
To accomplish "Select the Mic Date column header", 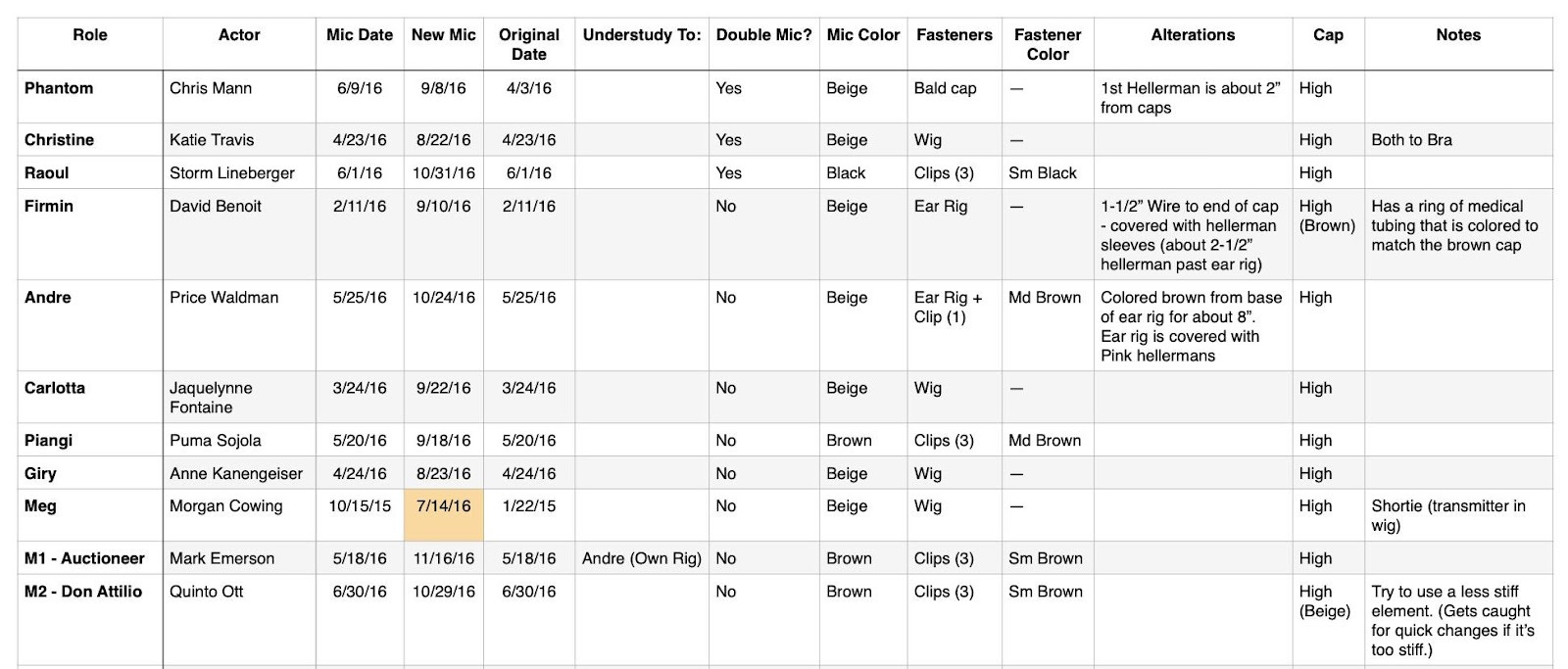I will pyautogui.click(x=360, y=35).
